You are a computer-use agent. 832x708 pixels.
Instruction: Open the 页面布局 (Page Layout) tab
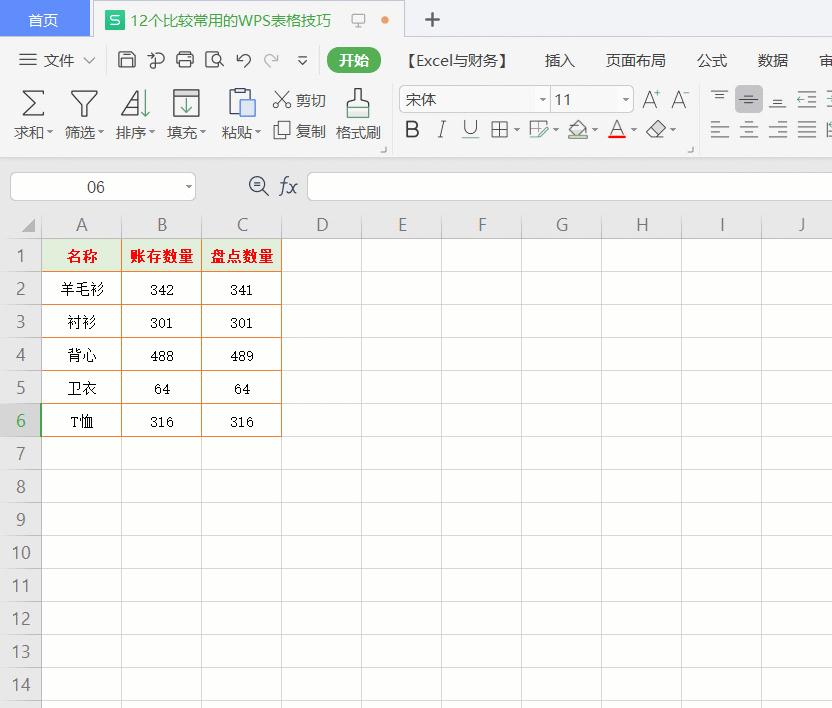(x=635, y=61)
